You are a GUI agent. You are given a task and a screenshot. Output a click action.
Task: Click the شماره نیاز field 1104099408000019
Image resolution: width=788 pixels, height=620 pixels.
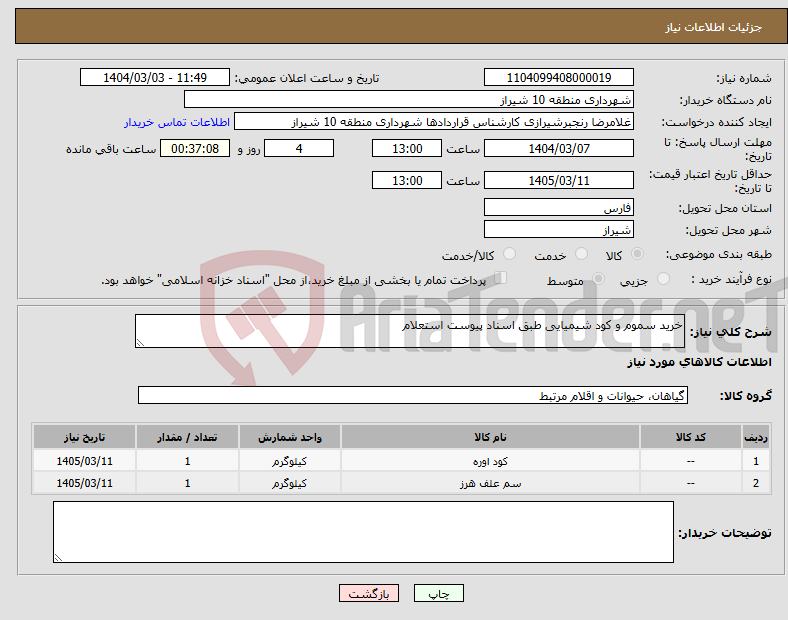coord(558,77)
